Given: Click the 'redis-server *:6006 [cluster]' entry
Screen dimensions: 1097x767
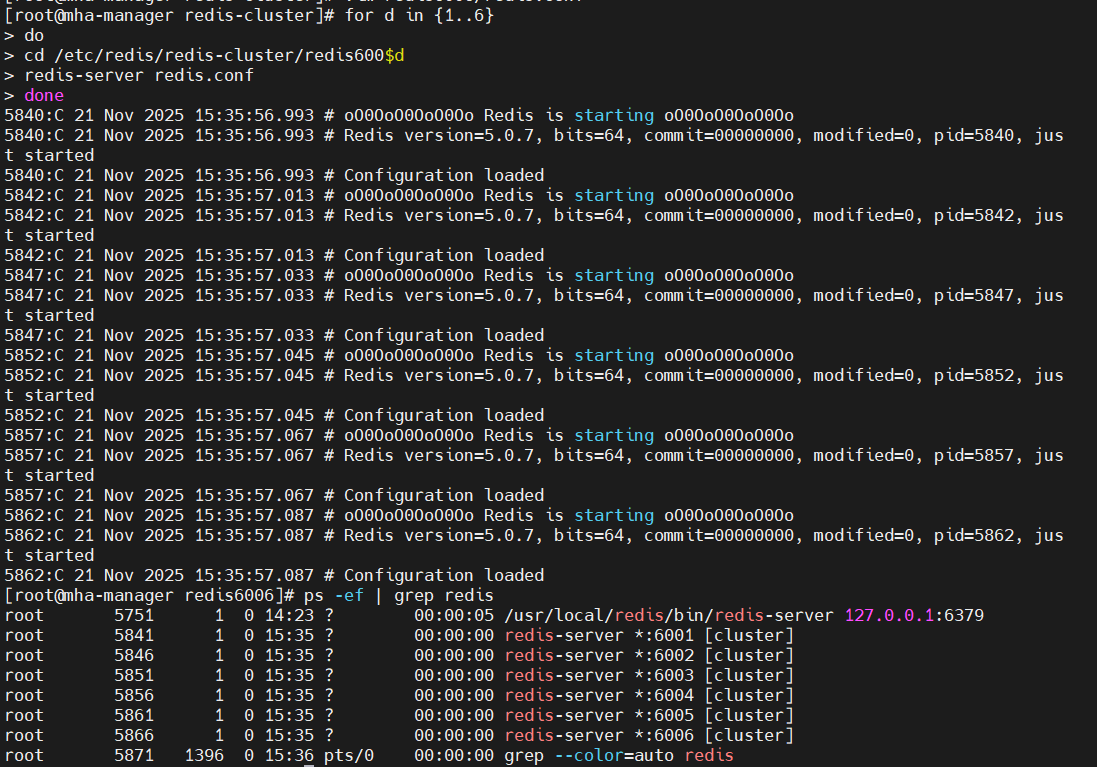Looking at the screenshot, I should [649, 736].
